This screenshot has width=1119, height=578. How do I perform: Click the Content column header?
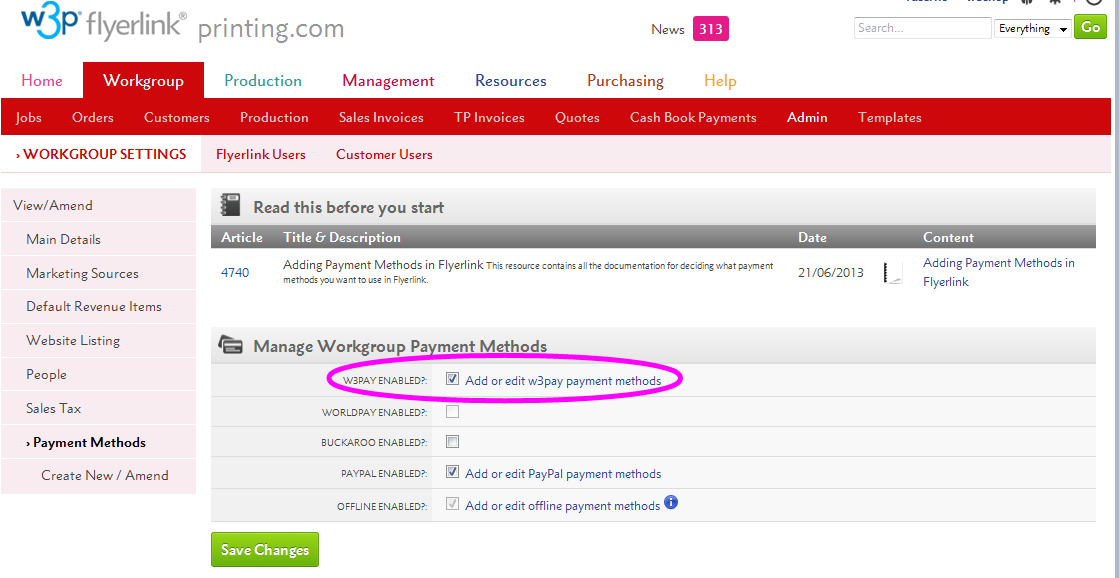(948, 237)
